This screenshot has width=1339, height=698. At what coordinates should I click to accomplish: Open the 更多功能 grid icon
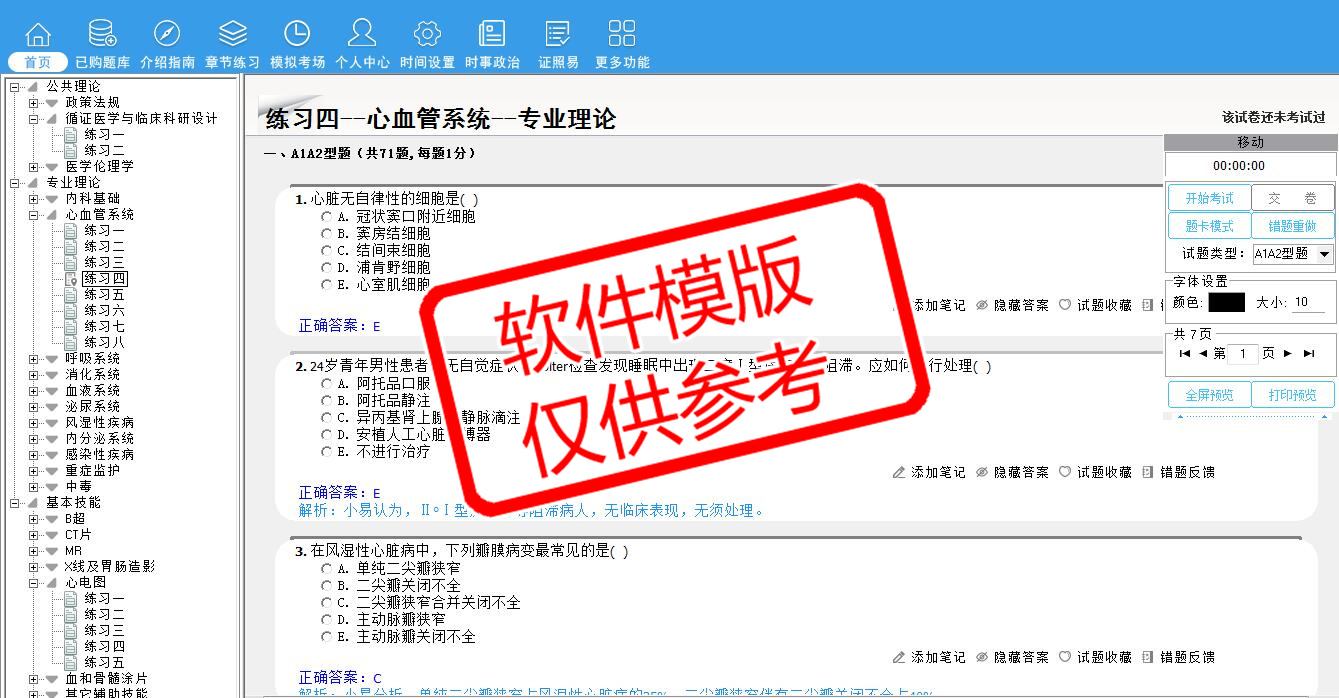click(621, 34)
